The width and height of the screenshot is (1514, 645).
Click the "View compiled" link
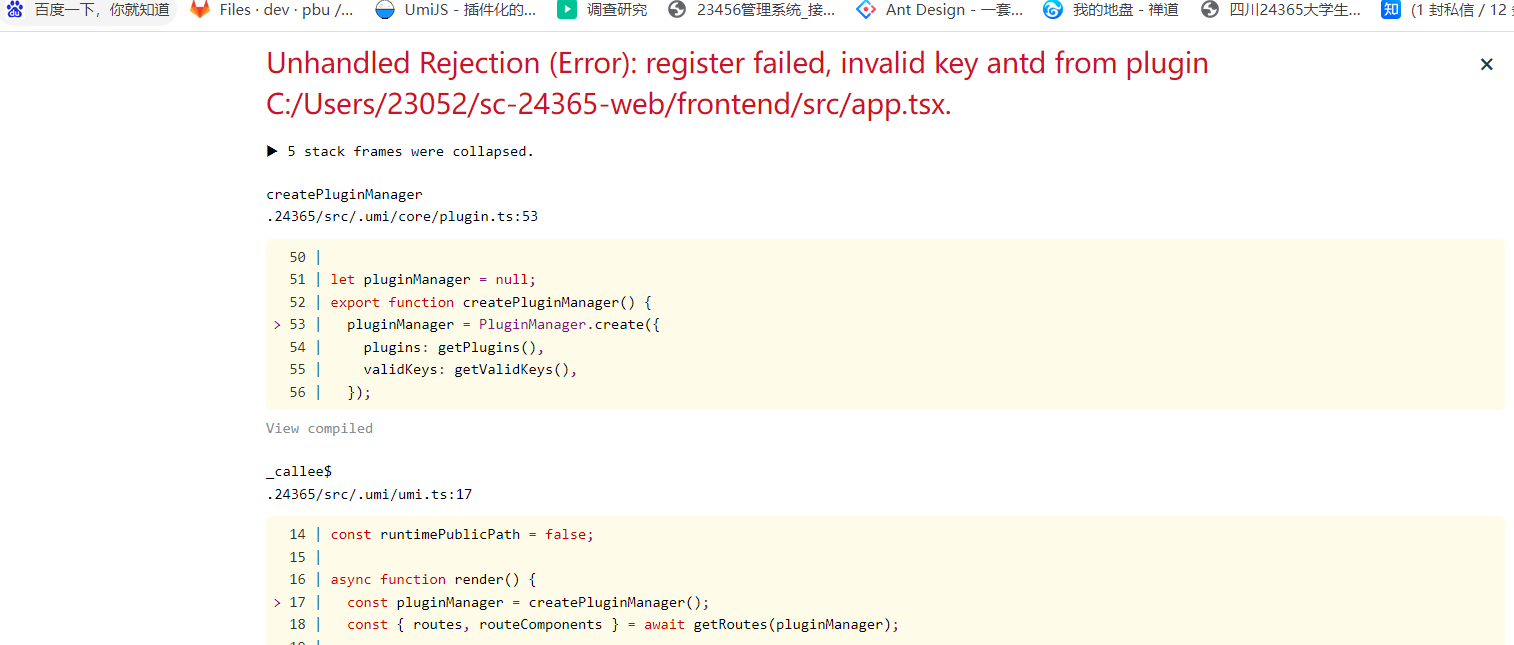[319, 428]
